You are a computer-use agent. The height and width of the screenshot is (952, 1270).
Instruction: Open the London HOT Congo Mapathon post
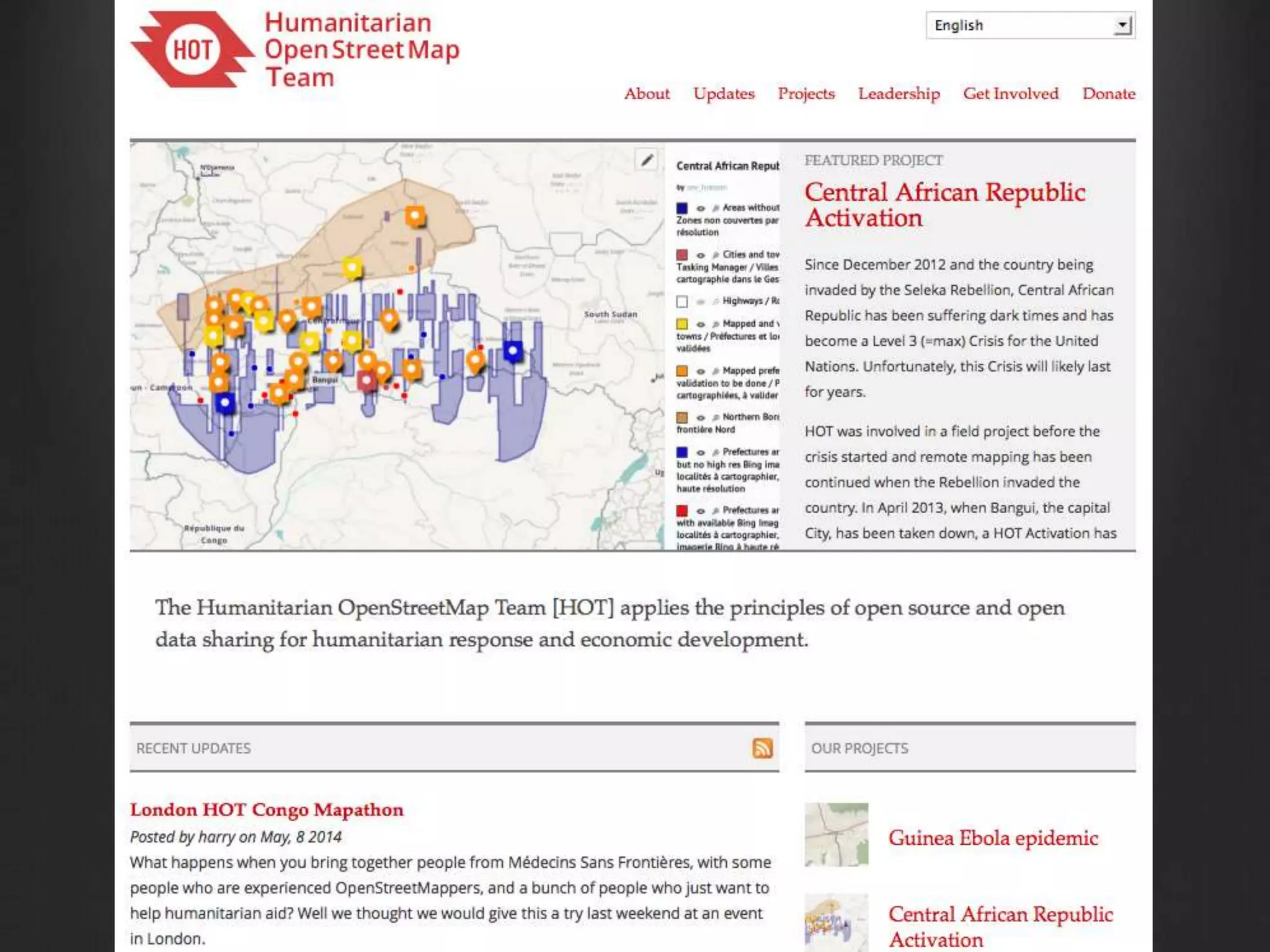click(267, 809)
